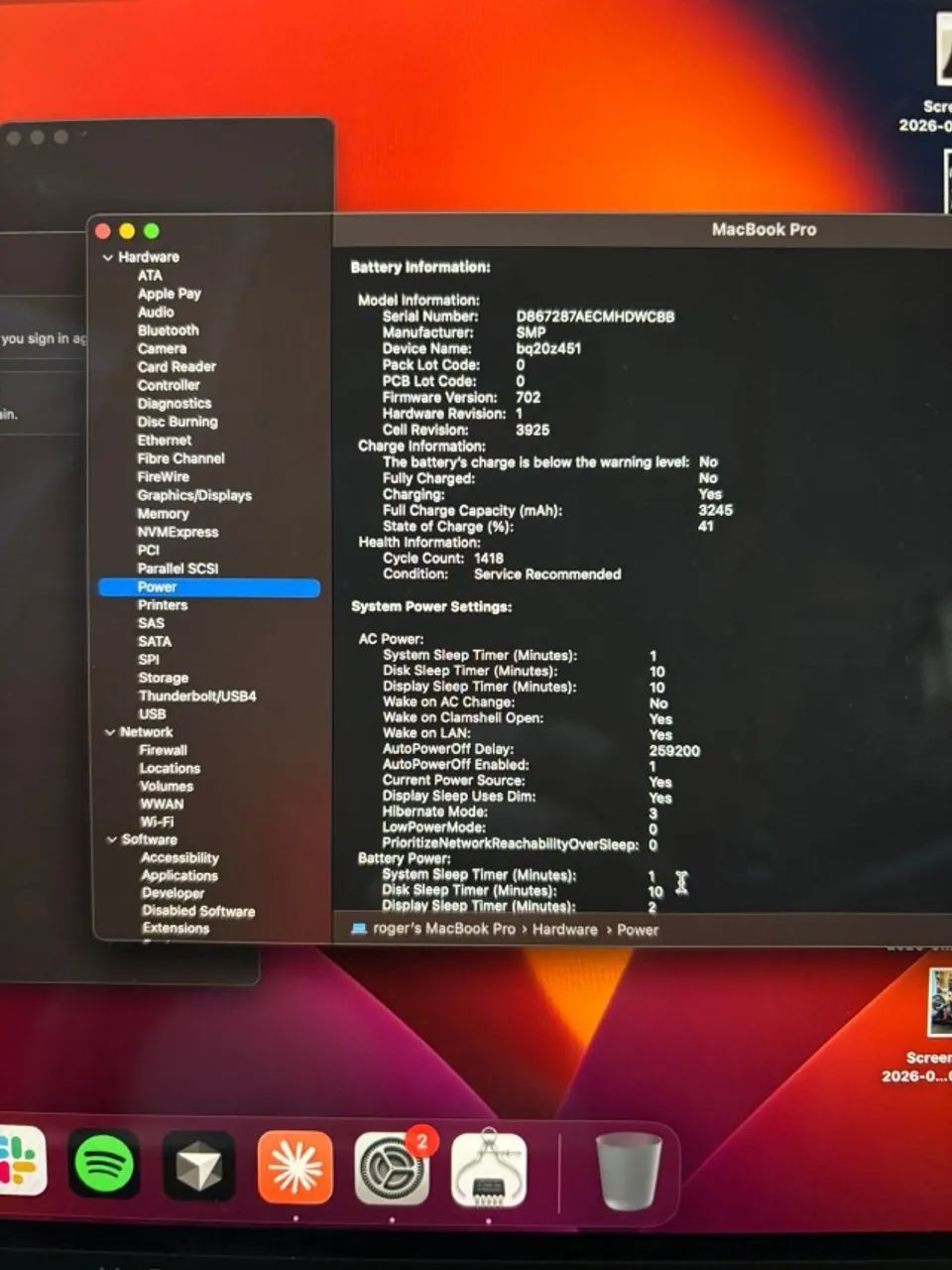Select SAS in the sidebar
Image resolution: width=952 pixels, height=1270 pixels.
[x=151, y=623]
